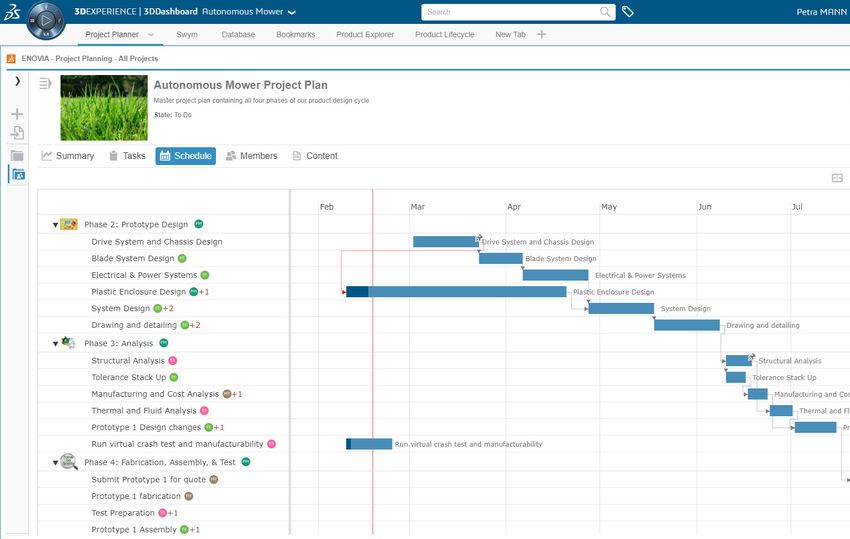Screen dimensions: 850x539
Task: Click the import document icon in sidebar
Action: click(x=17, y=133)
